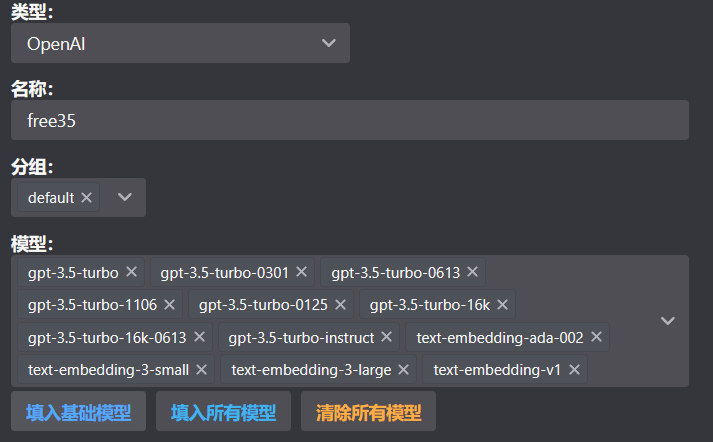Viewport: 713px width, 442px height.
Task: Click the text-embedding-v1 tag label
Action: (x=497, y=370)
